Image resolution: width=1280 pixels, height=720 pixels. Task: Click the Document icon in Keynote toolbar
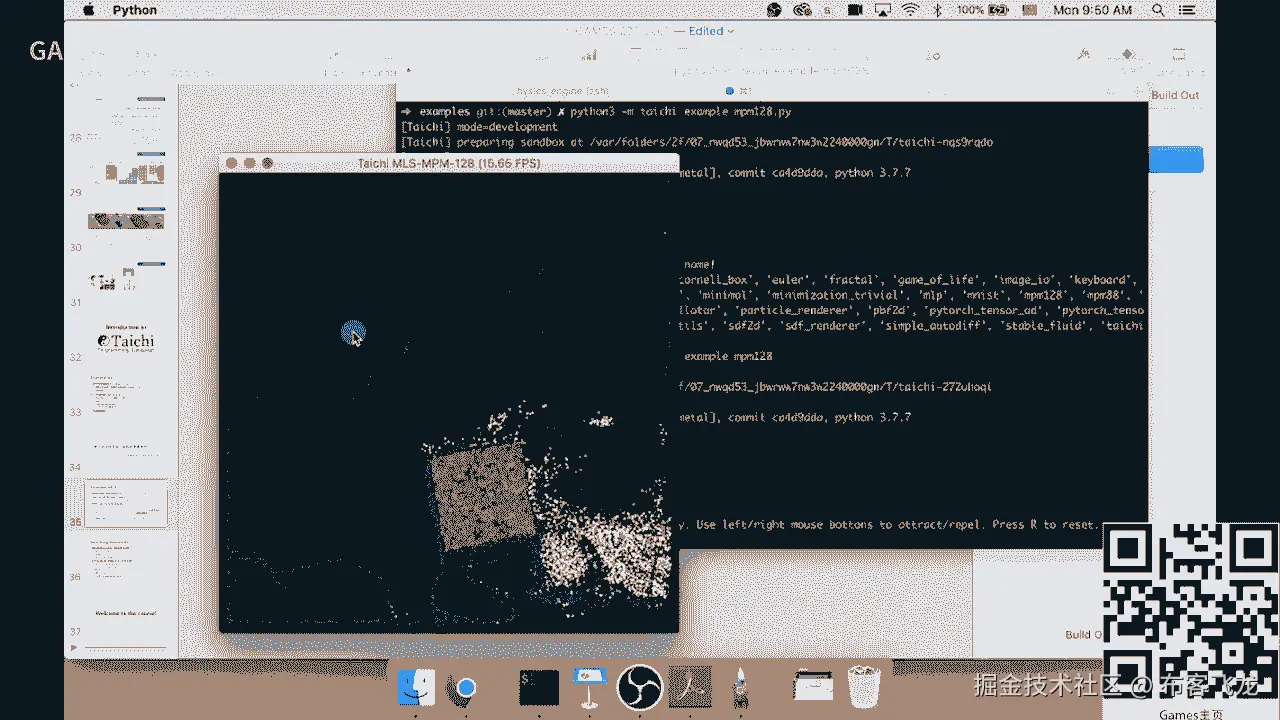tap(1179, 54)
